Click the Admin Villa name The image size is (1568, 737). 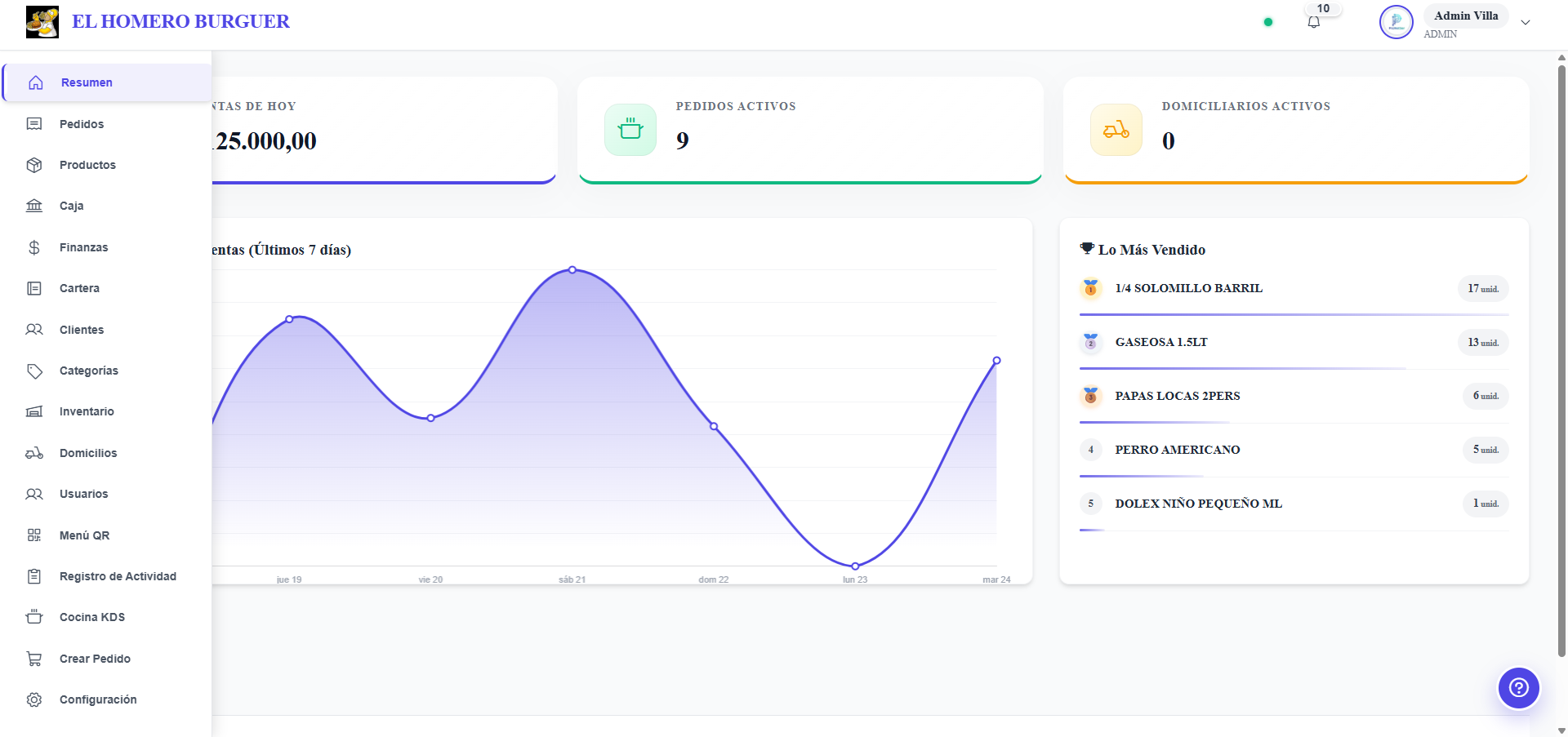coord(1464,16)
